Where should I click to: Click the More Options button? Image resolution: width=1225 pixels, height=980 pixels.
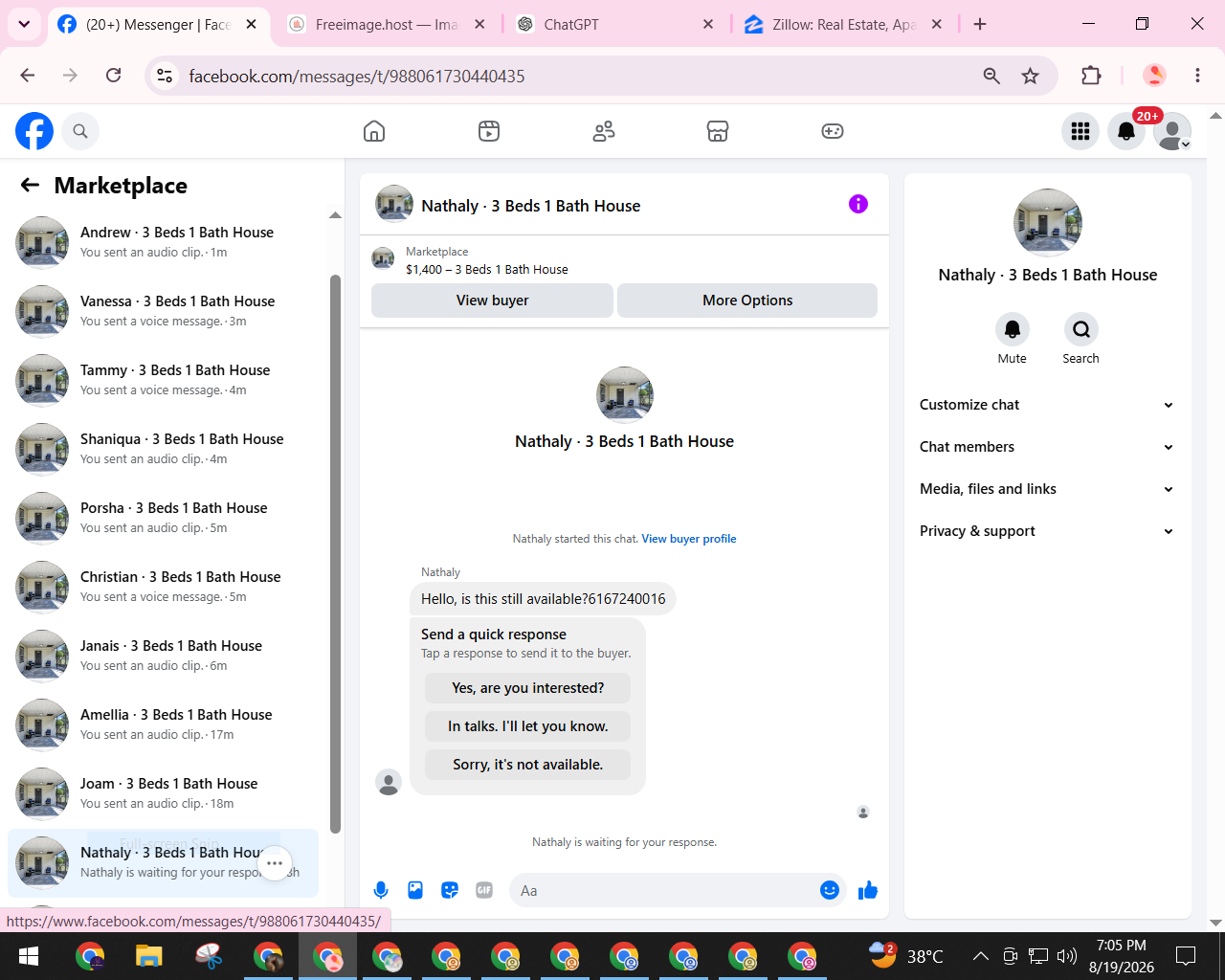click(x=747, y=301)
